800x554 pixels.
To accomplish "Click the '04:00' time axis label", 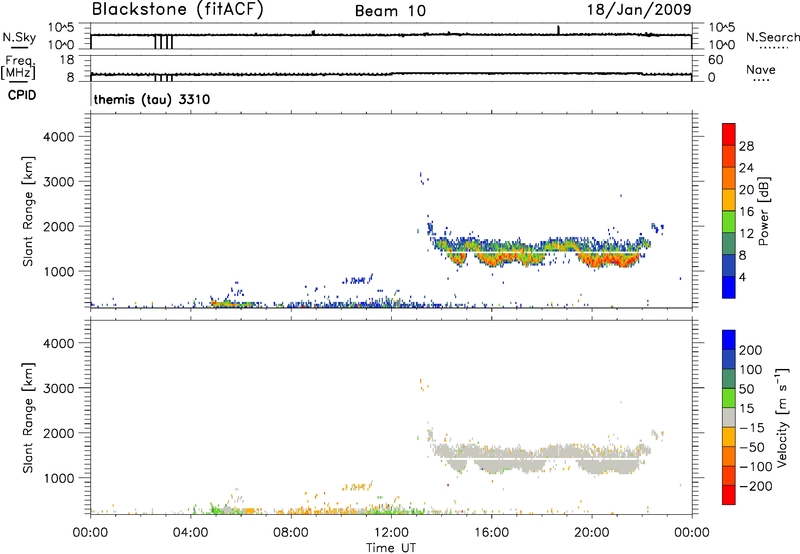I will pos(191,533).
